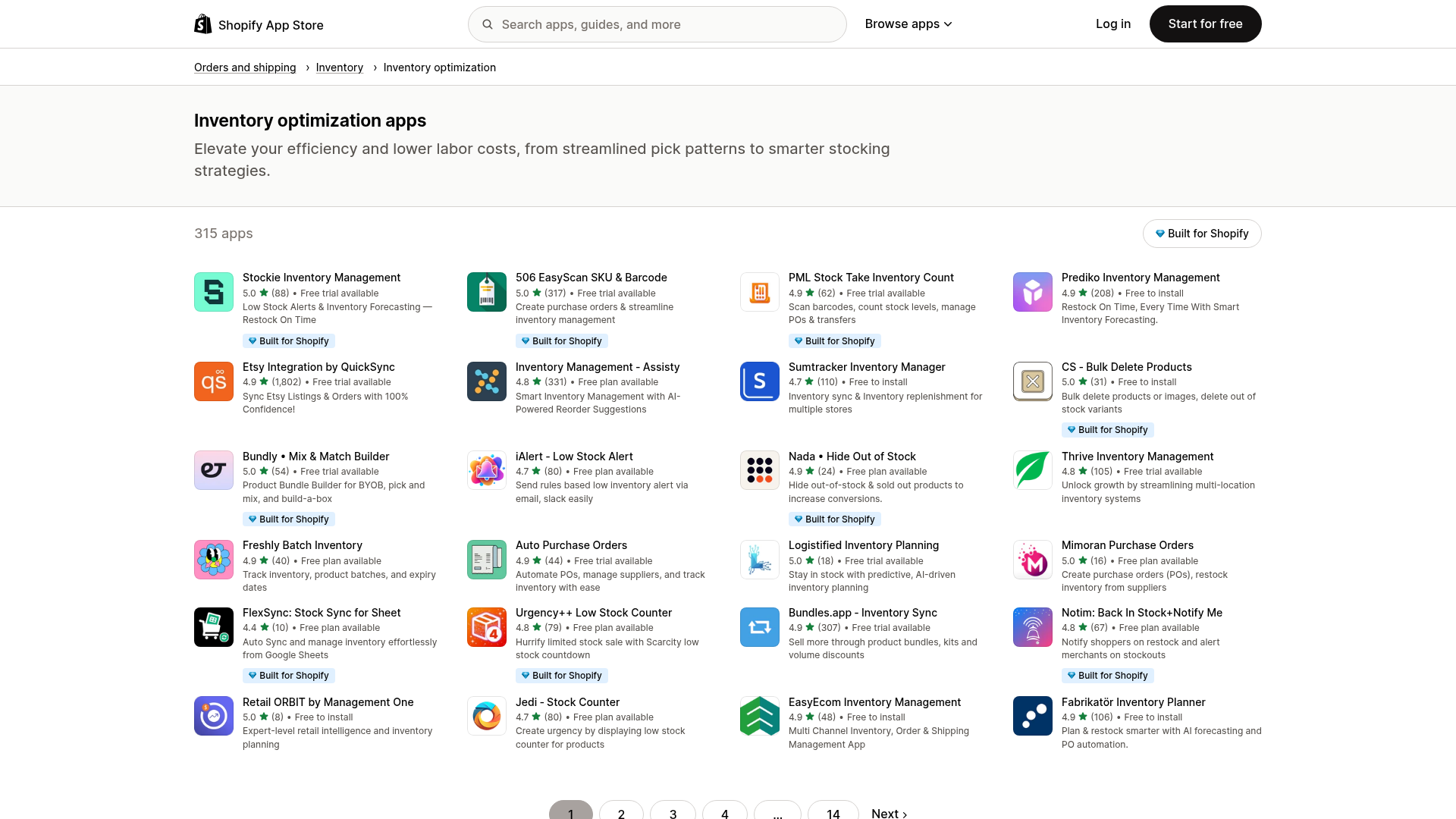Open the Orders and shipping breadcrumb
This screenshot has height=819, width=1456.
tap(245, 67)
